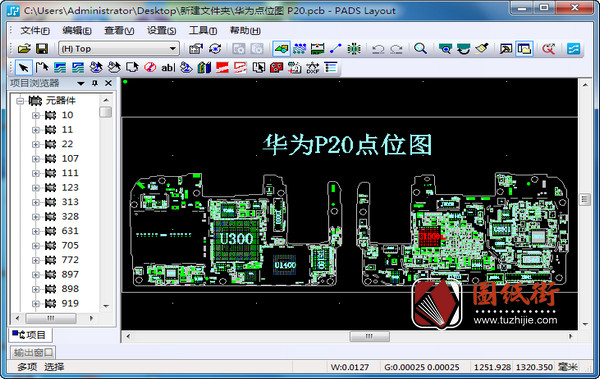Select component 123 in the tree

[70, 188]
